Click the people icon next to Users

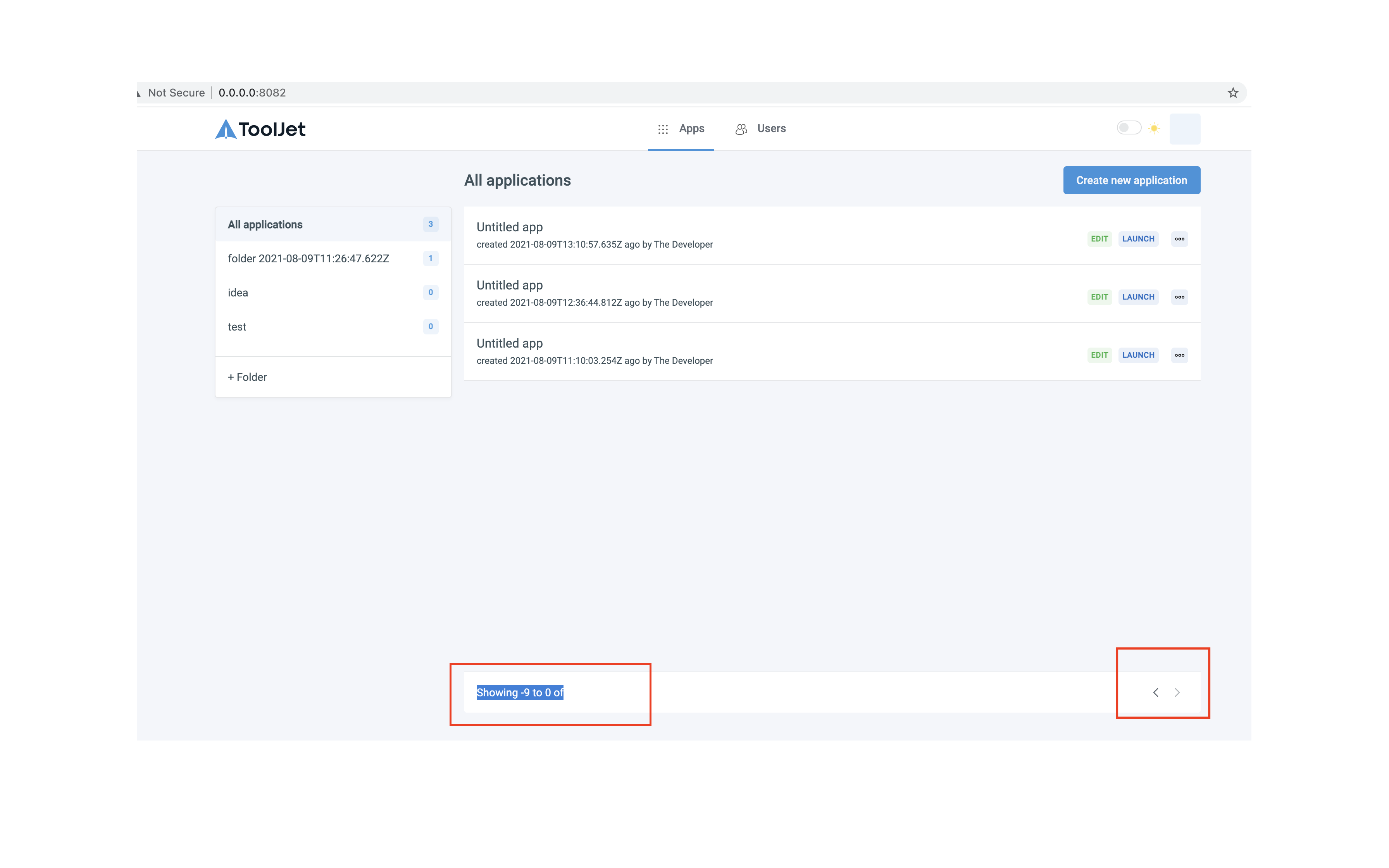click(x=740, y=129)
